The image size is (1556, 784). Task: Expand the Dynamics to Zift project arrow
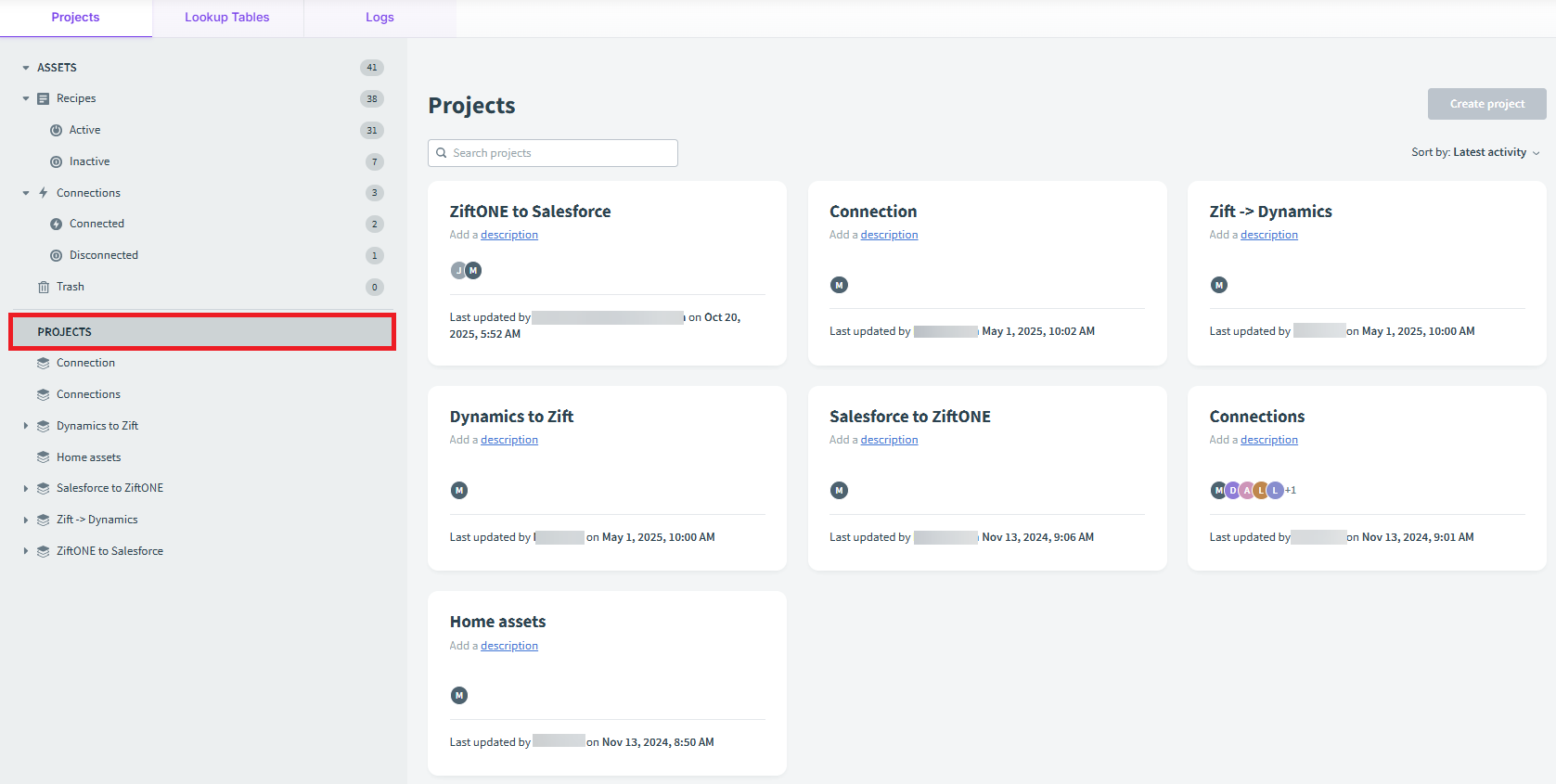pos(26,426)
